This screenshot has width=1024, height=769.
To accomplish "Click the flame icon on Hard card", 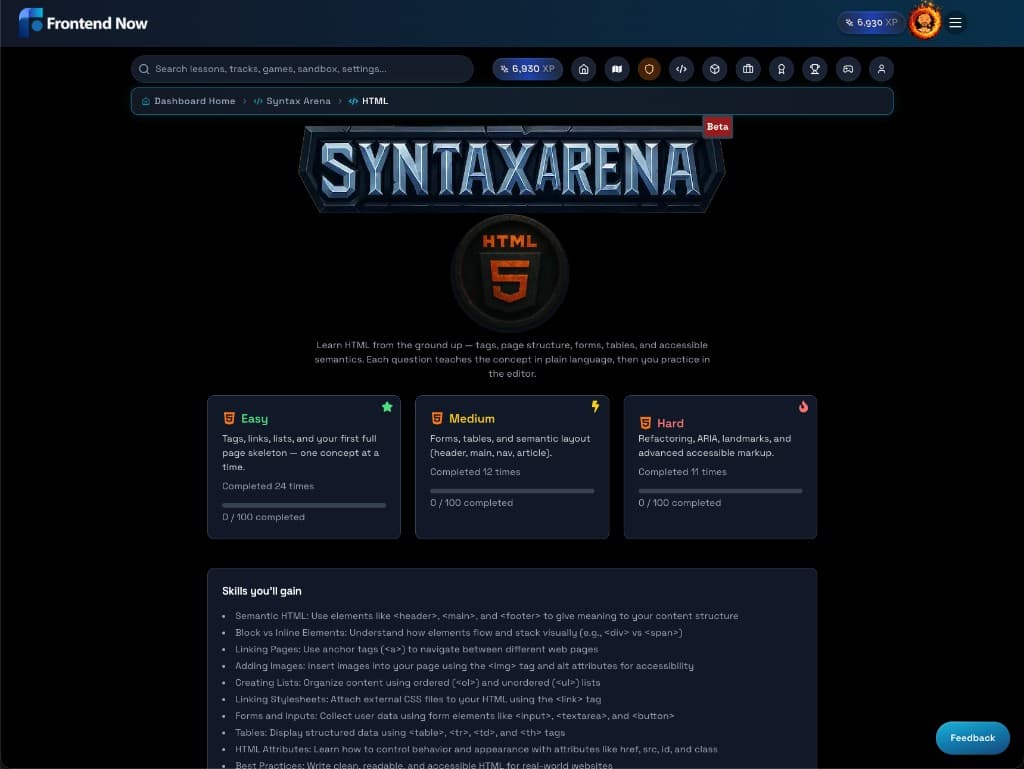I will tap(803, 407).
